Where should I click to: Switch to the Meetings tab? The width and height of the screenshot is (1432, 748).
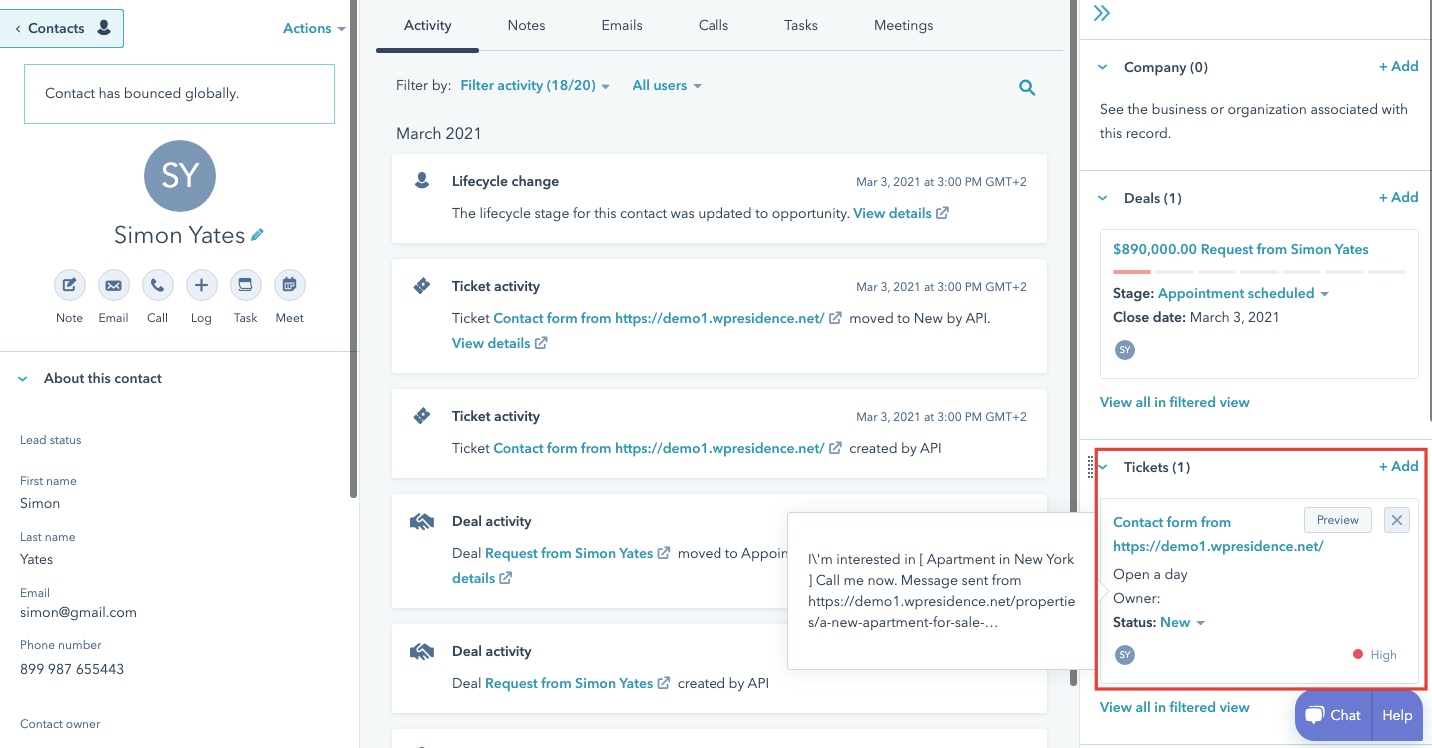click(x=903, y=25)
